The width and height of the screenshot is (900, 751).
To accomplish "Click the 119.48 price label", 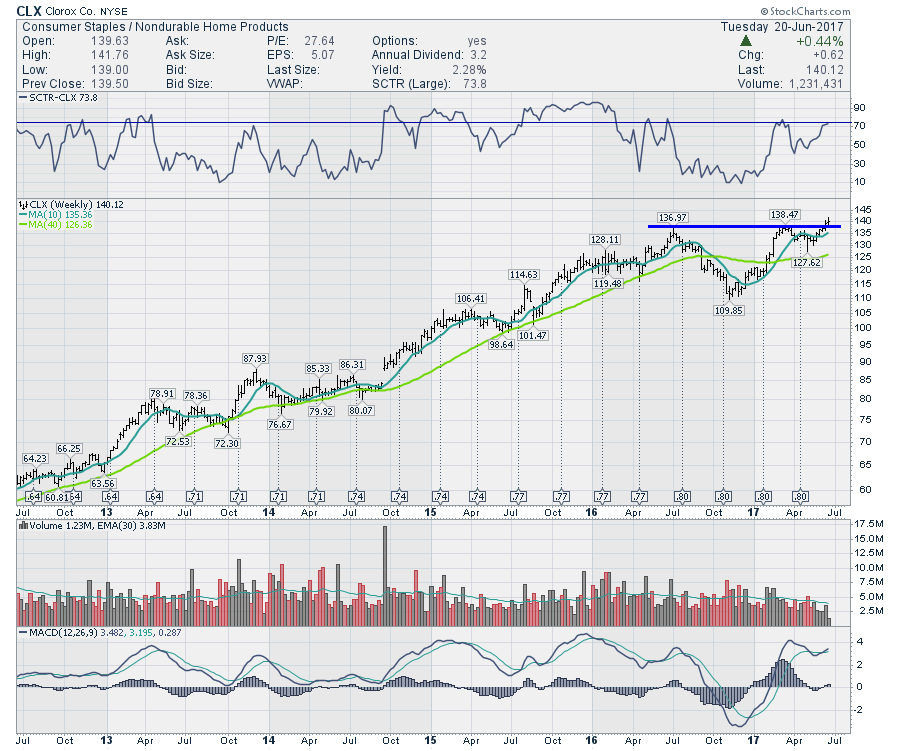I will [607, 283].
